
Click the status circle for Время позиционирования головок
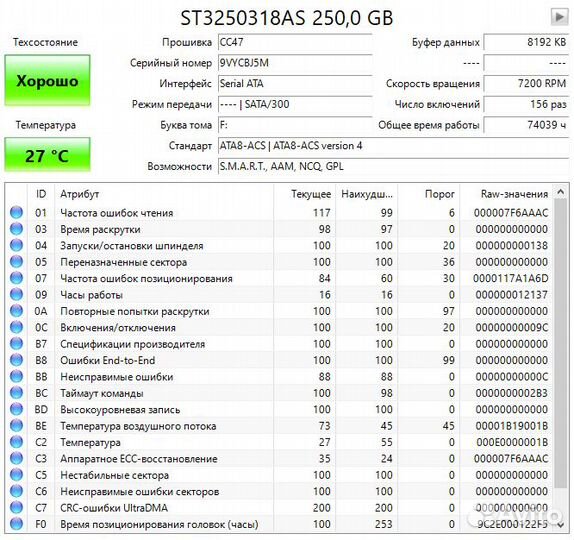pos(16,524)
